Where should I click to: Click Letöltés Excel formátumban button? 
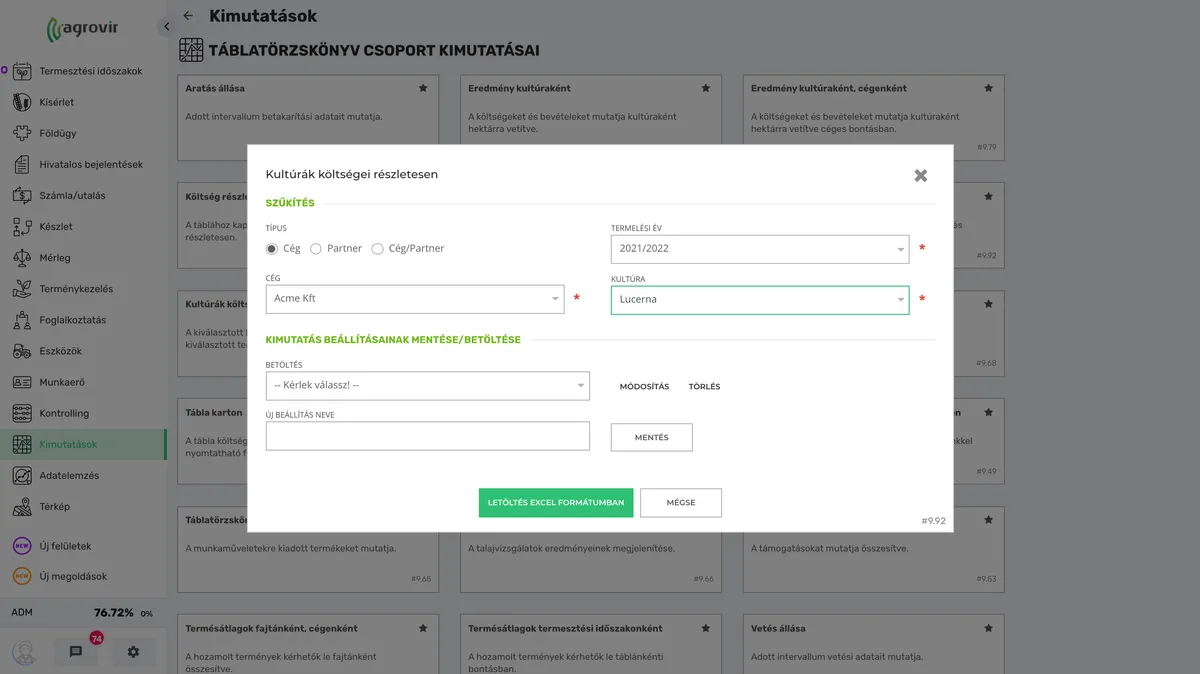[555, 503]
